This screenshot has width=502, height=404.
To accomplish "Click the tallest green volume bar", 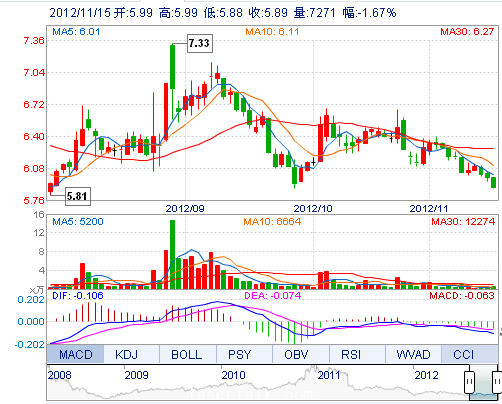I will [172, 254].
